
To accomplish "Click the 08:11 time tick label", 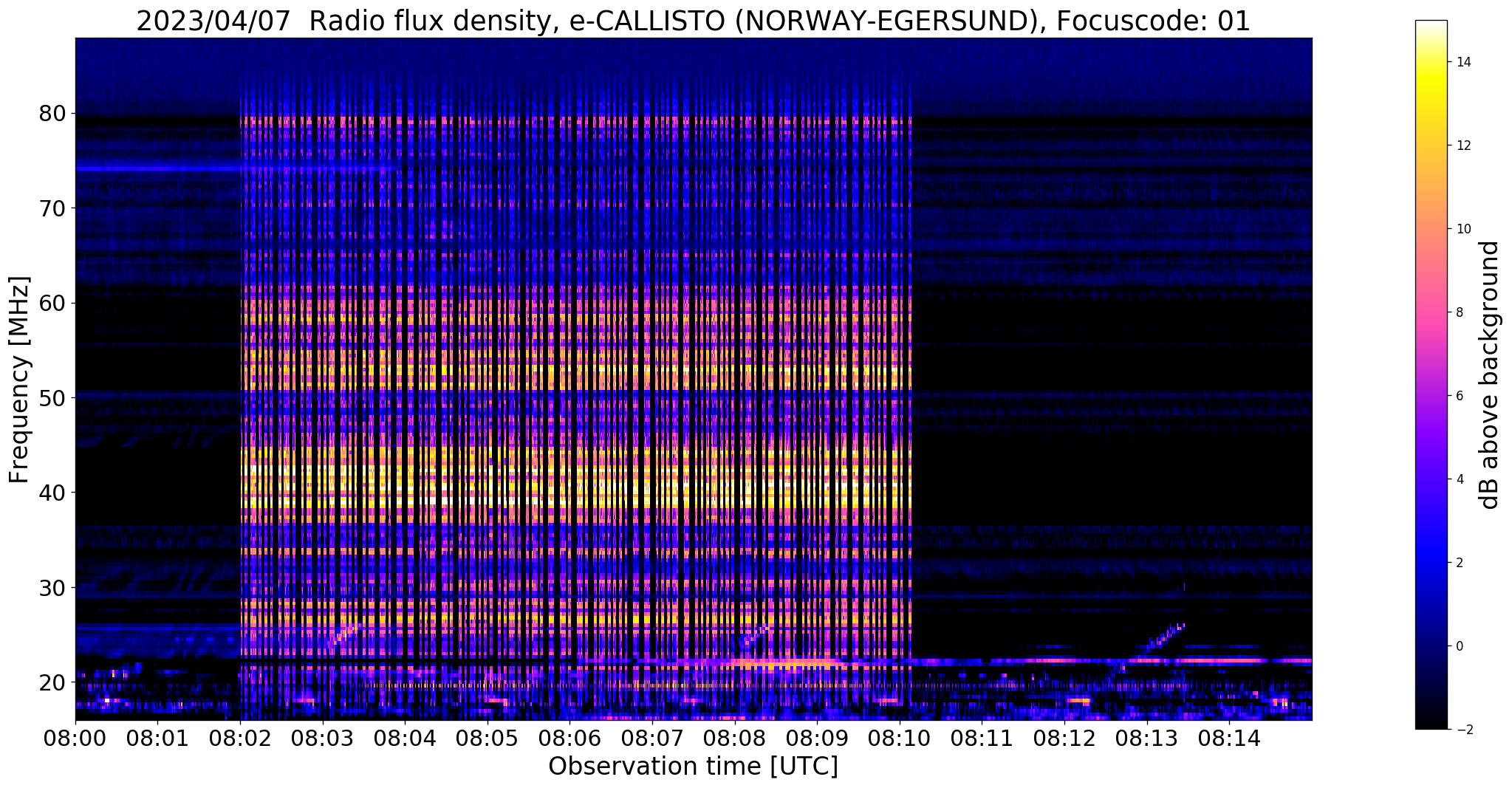I will [x=982, y=738].
